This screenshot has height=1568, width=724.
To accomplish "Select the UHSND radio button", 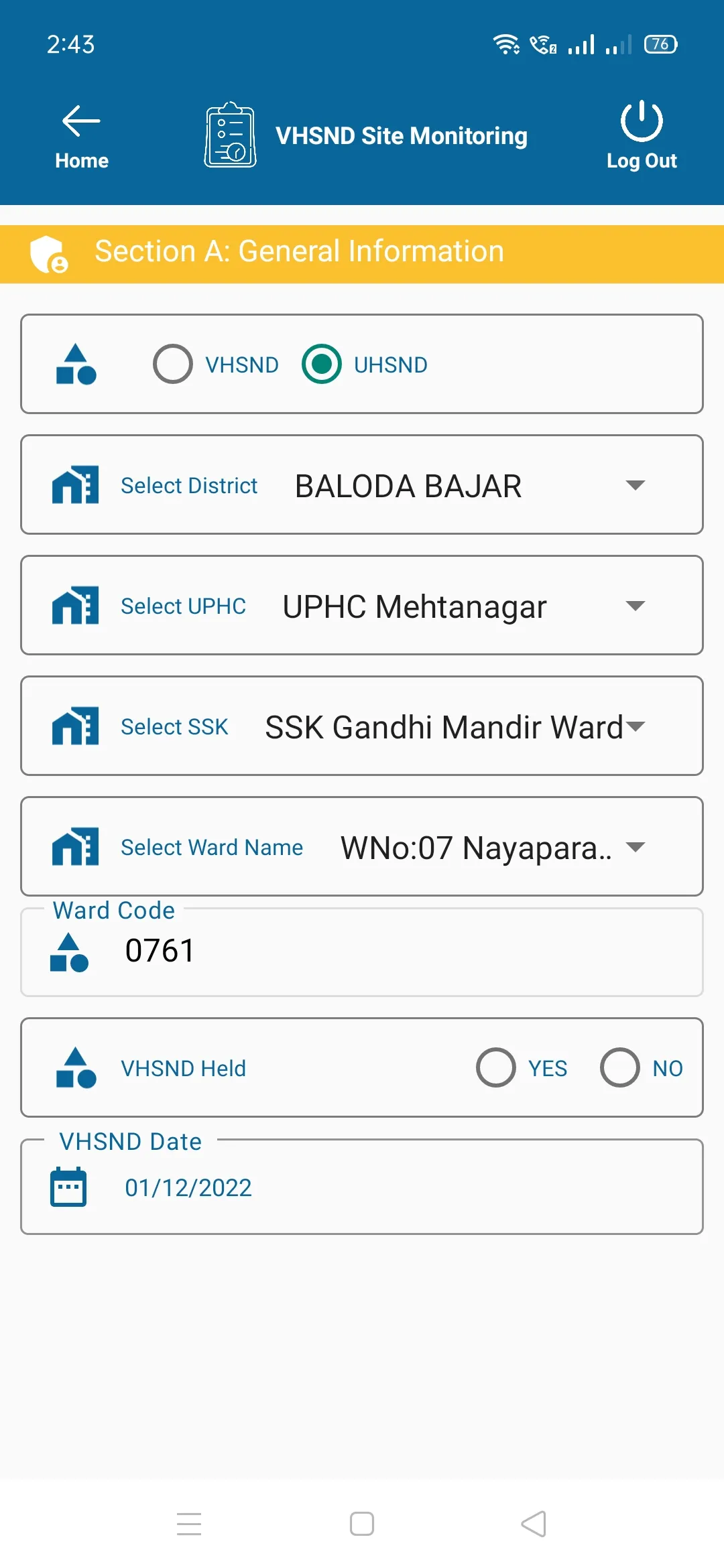I will tap(322, 364).
